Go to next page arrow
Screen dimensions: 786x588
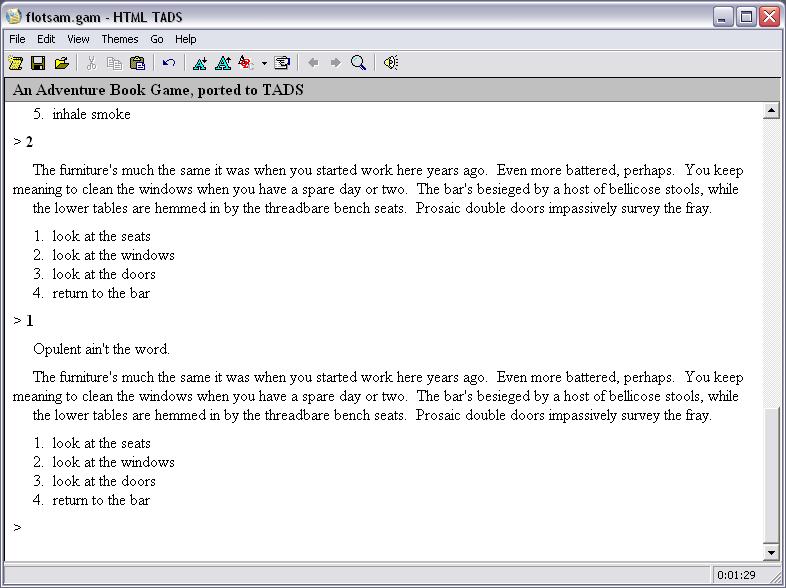point(336,63)
